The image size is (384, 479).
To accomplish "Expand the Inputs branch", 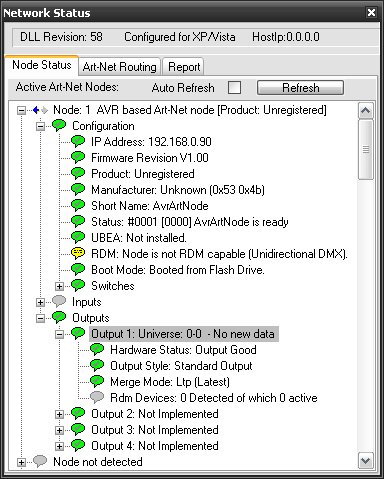I will point(40,302).
